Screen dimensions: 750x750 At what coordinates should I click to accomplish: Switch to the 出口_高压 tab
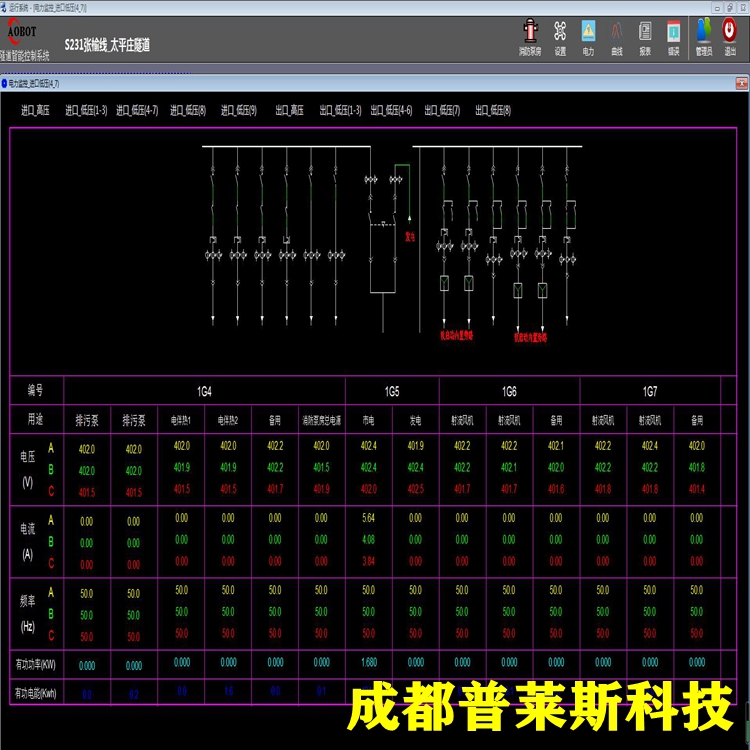pos(289,110)
